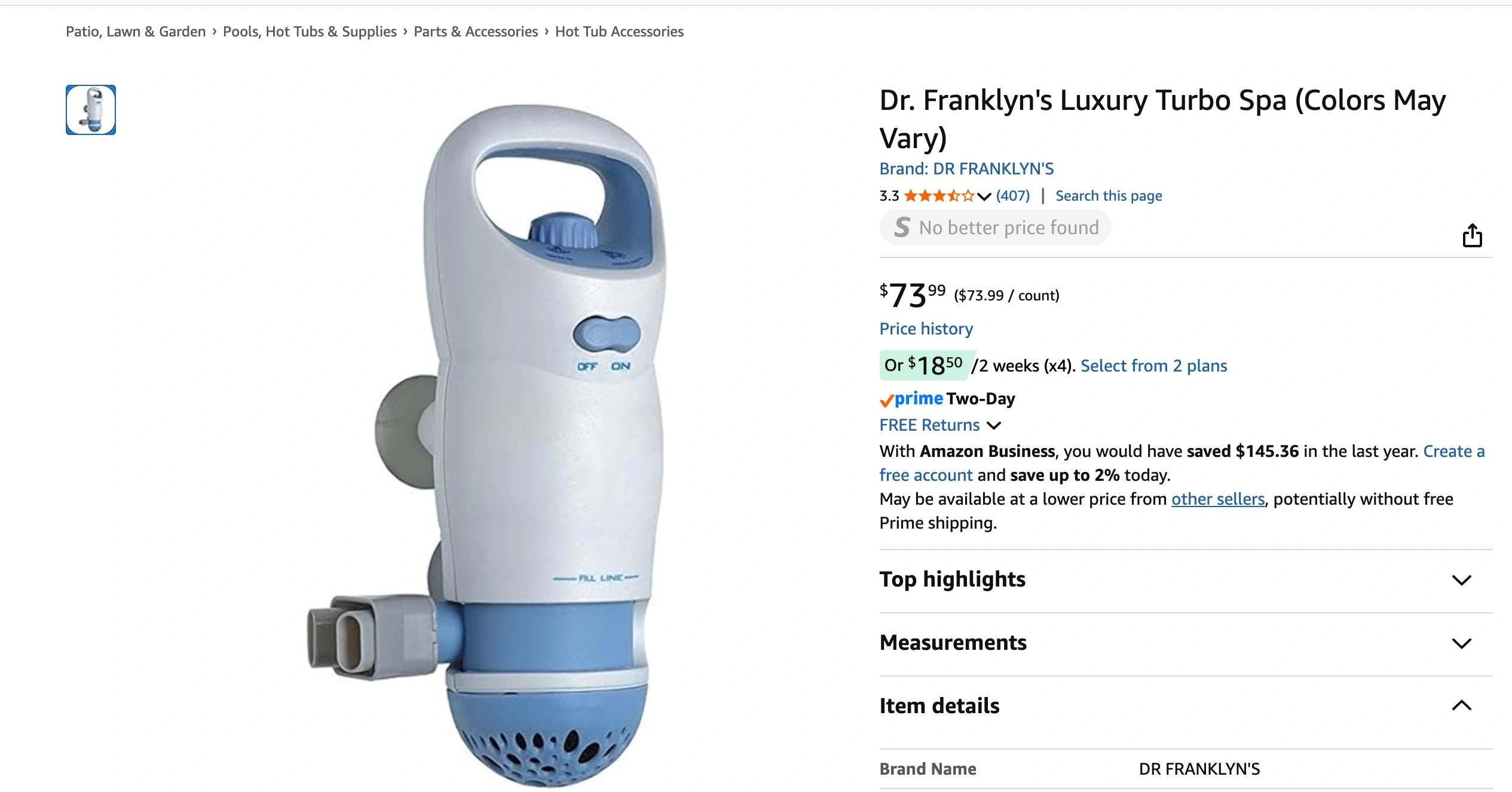Click Select from 2 plans
This screenshot has height=792, width=1512.
point(1153,366)
